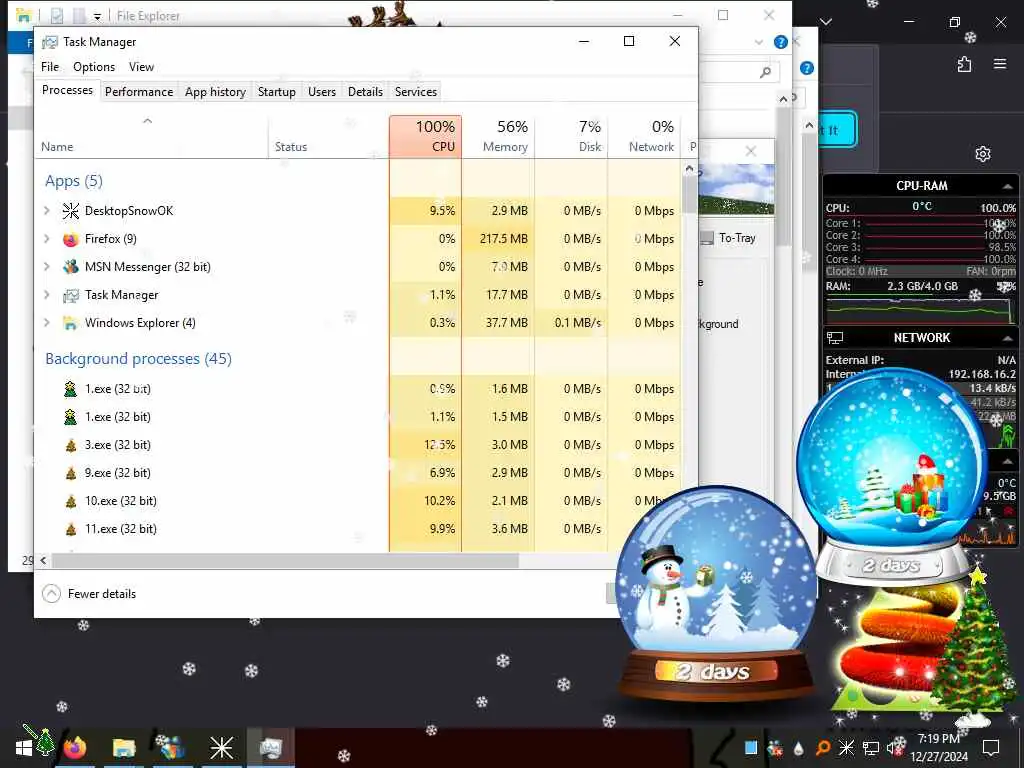
Task: Click the gifts snow globe widget
Action: click(892, 477)
